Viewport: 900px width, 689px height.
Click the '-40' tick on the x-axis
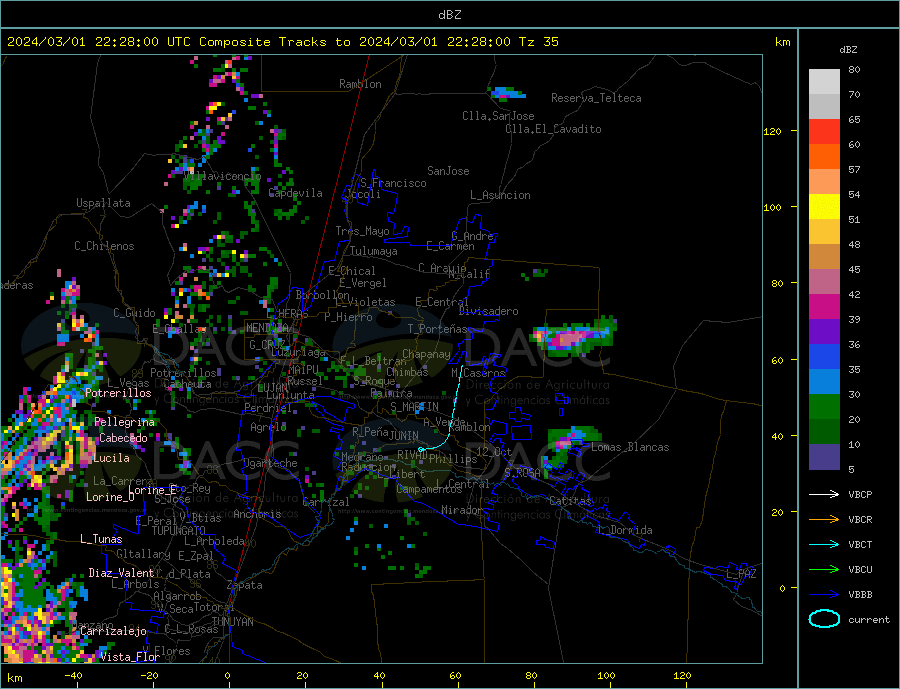(73, 676)
